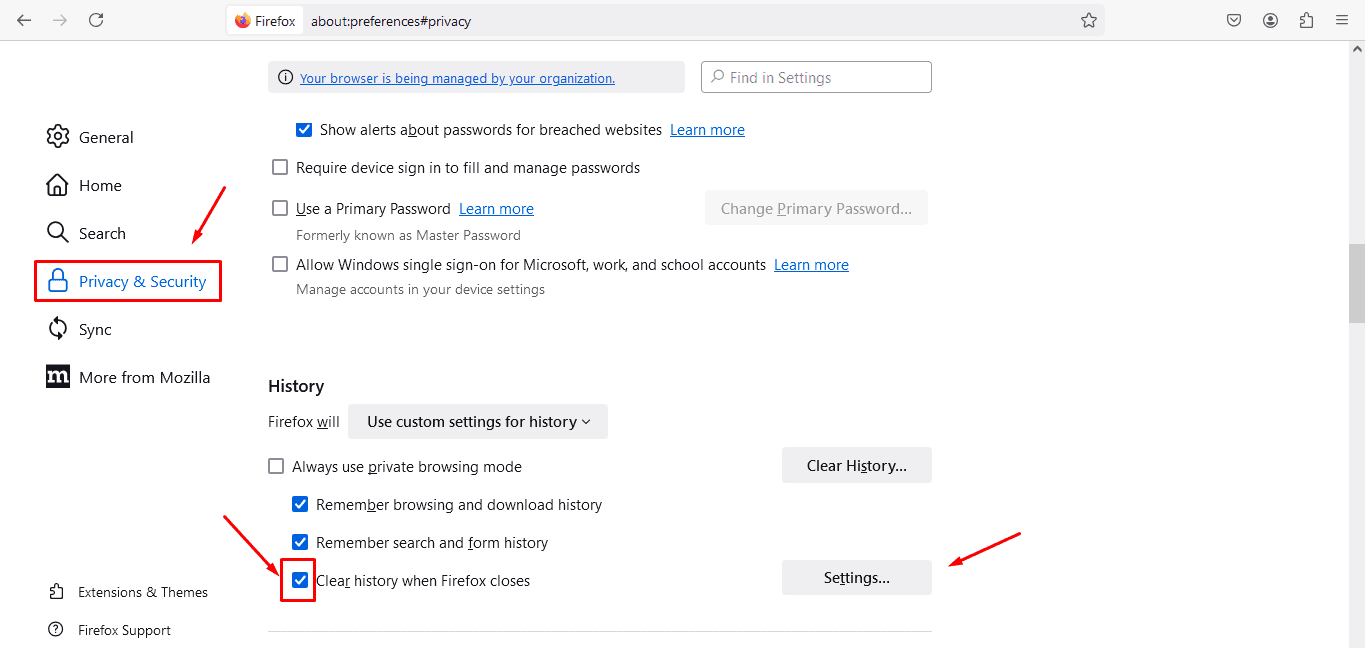Image resolution: width=1365 pixels, height=648 pixels.
Task: Click Manage accounts in your device settings text
Action: 420,289
